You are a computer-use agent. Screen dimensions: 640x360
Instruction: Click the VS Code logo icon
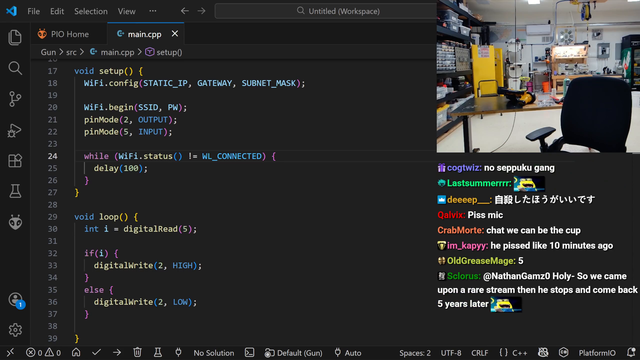click(x=11, y=11)
